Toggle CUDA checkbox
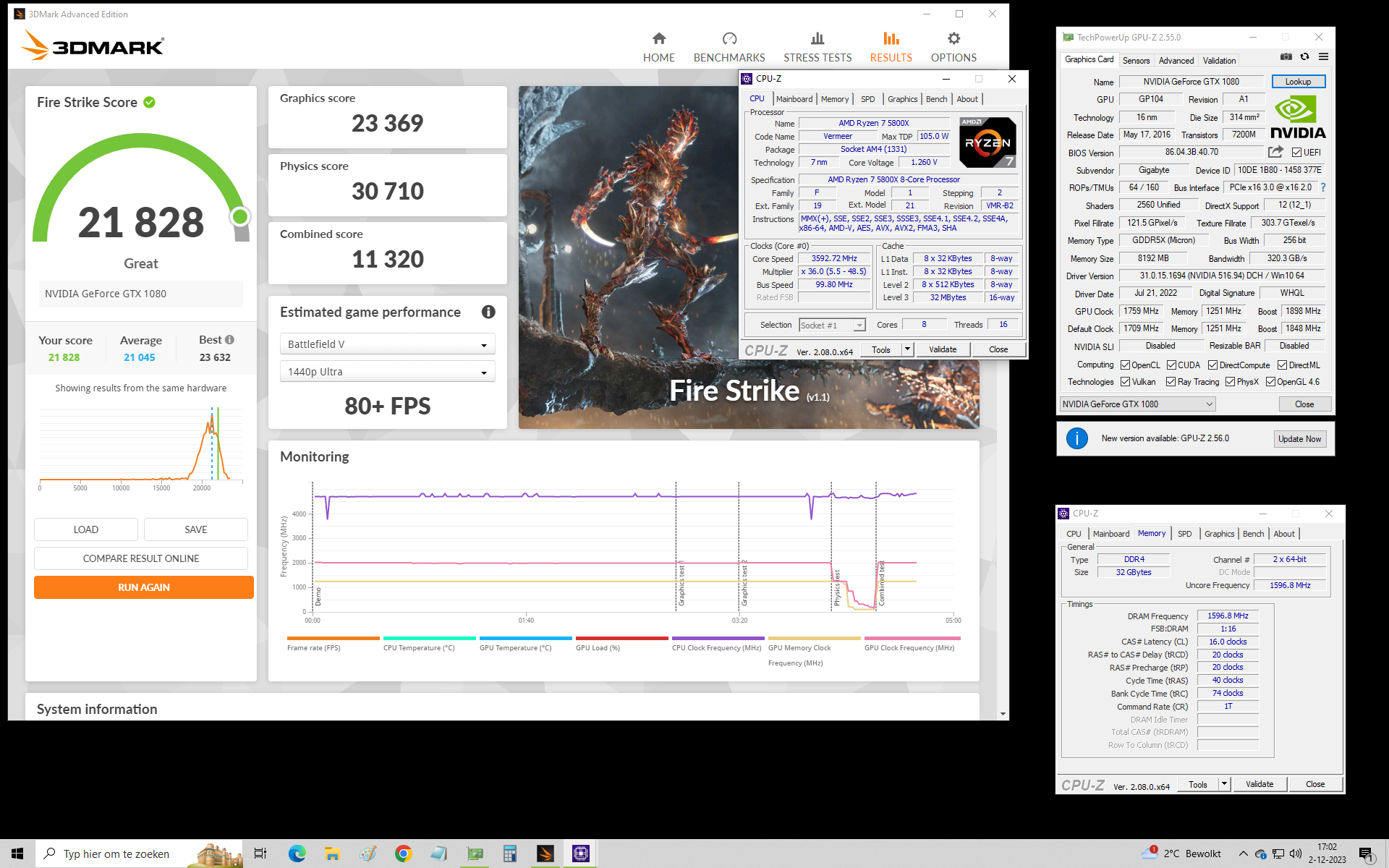 tap(1171, 365)
